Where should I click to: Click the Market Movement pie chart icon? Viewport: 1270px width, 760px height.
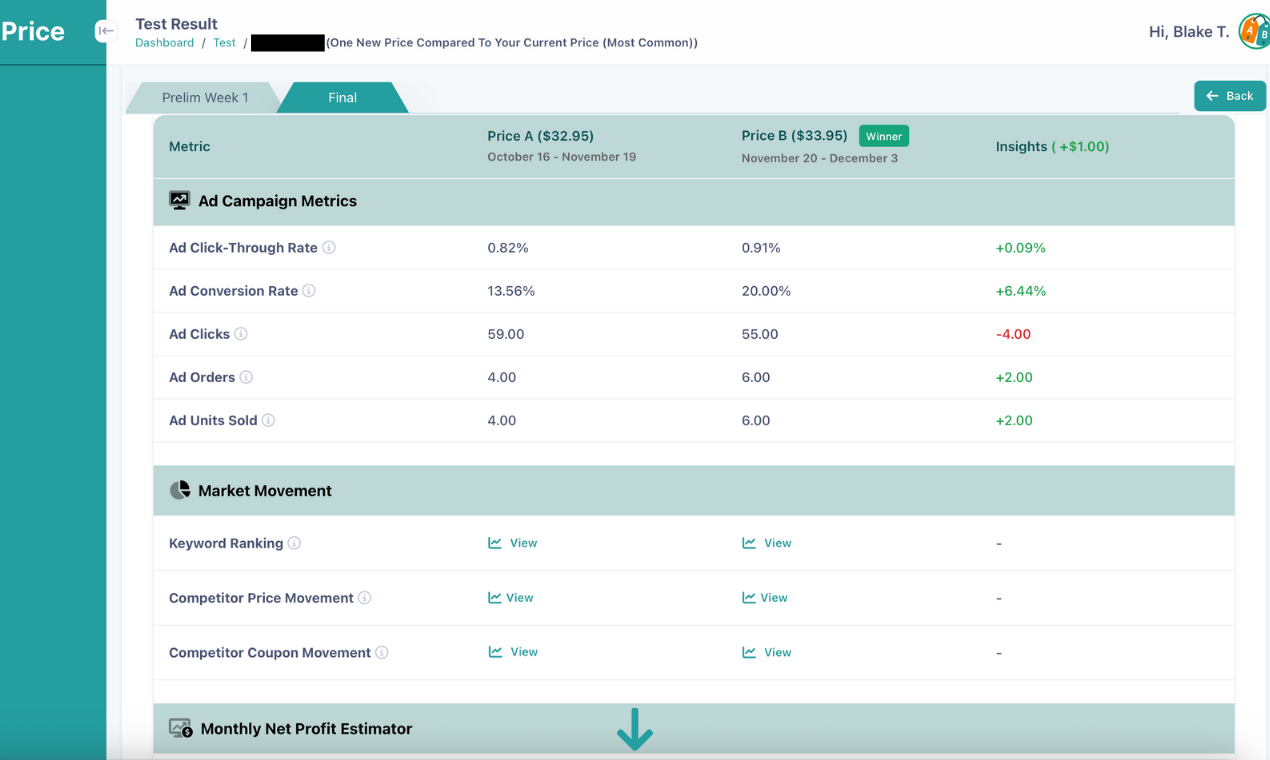tap(180, 490)
